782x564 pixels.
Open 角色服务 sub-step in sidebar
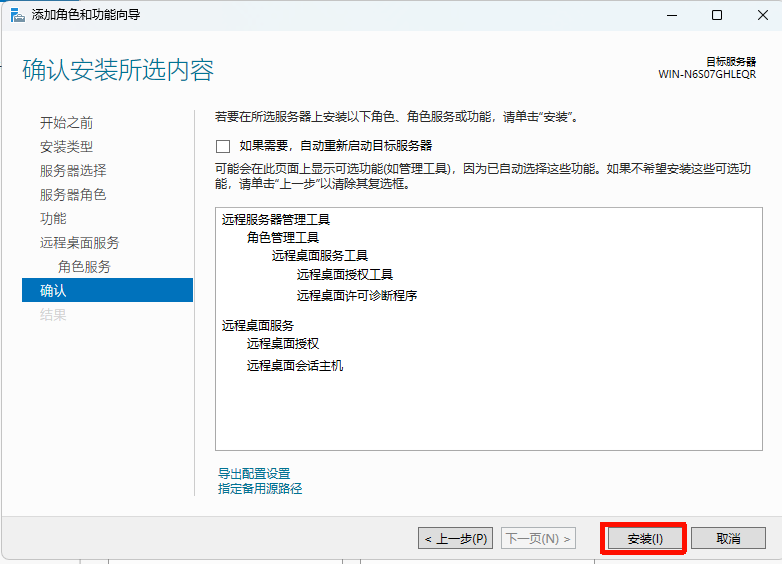pyautogui.click(x=84, y=267)
